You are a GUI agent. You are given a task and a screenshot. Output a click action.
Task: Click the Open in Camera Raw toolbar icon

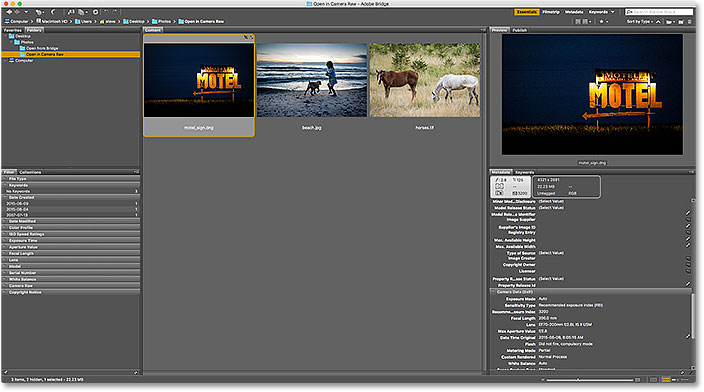pos(95,12)
